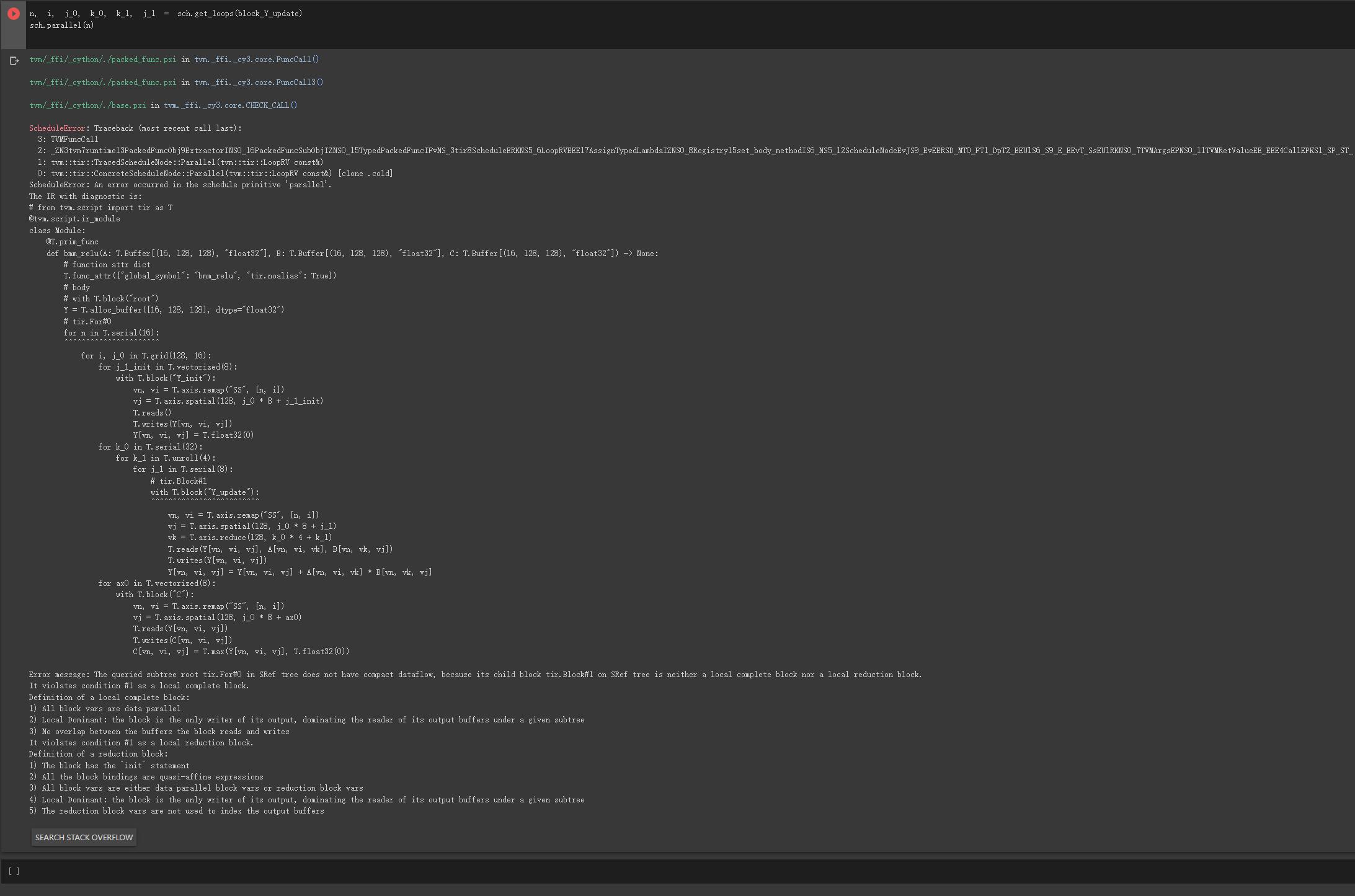The image size is (1355, 896).
Task: Click '2) All the block bindings are quasi-affine' line
Action: [146, 777]
